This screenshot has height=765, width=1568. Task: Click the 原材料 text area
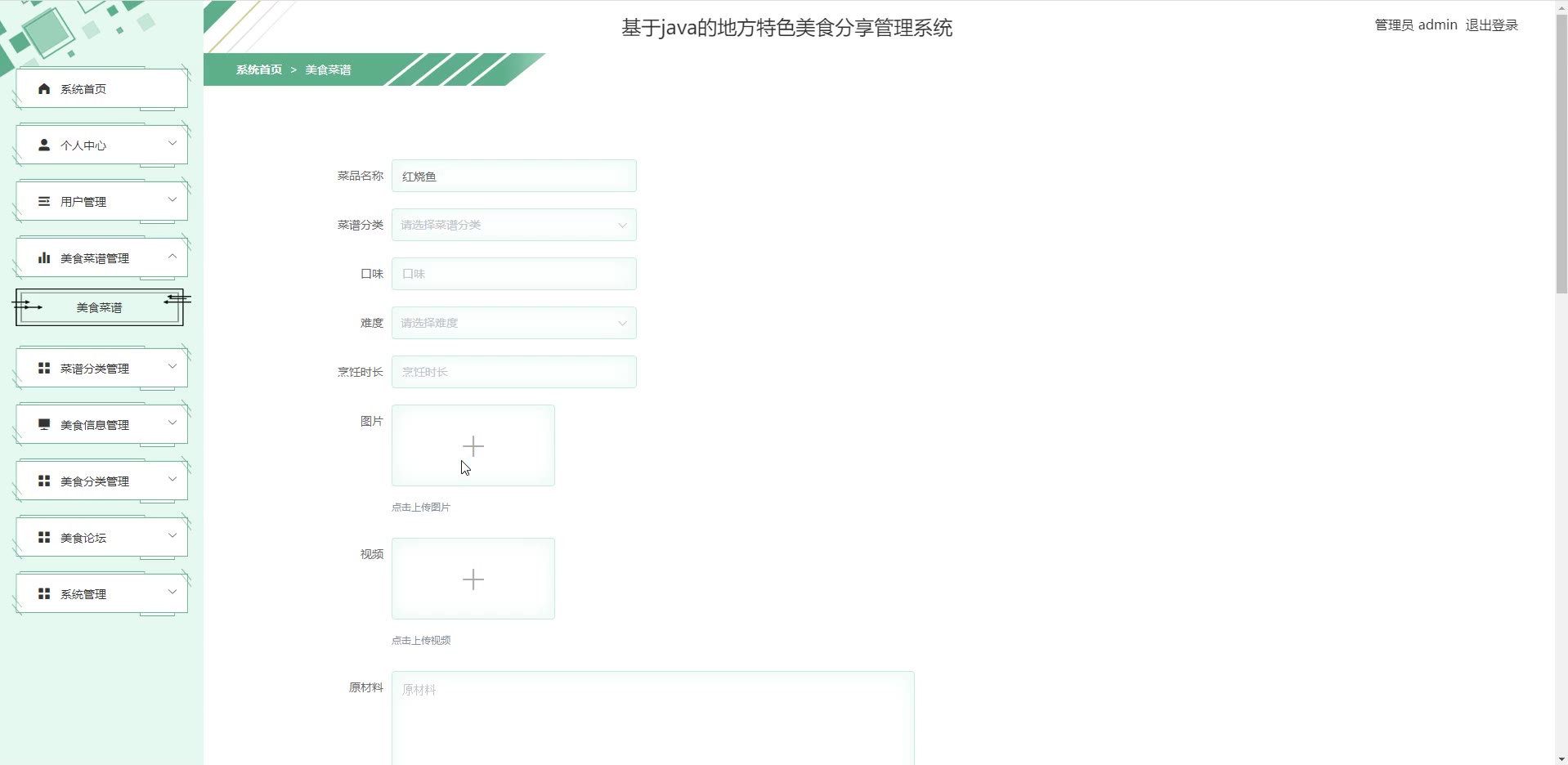pyautogui.click(x=652, y=718)
